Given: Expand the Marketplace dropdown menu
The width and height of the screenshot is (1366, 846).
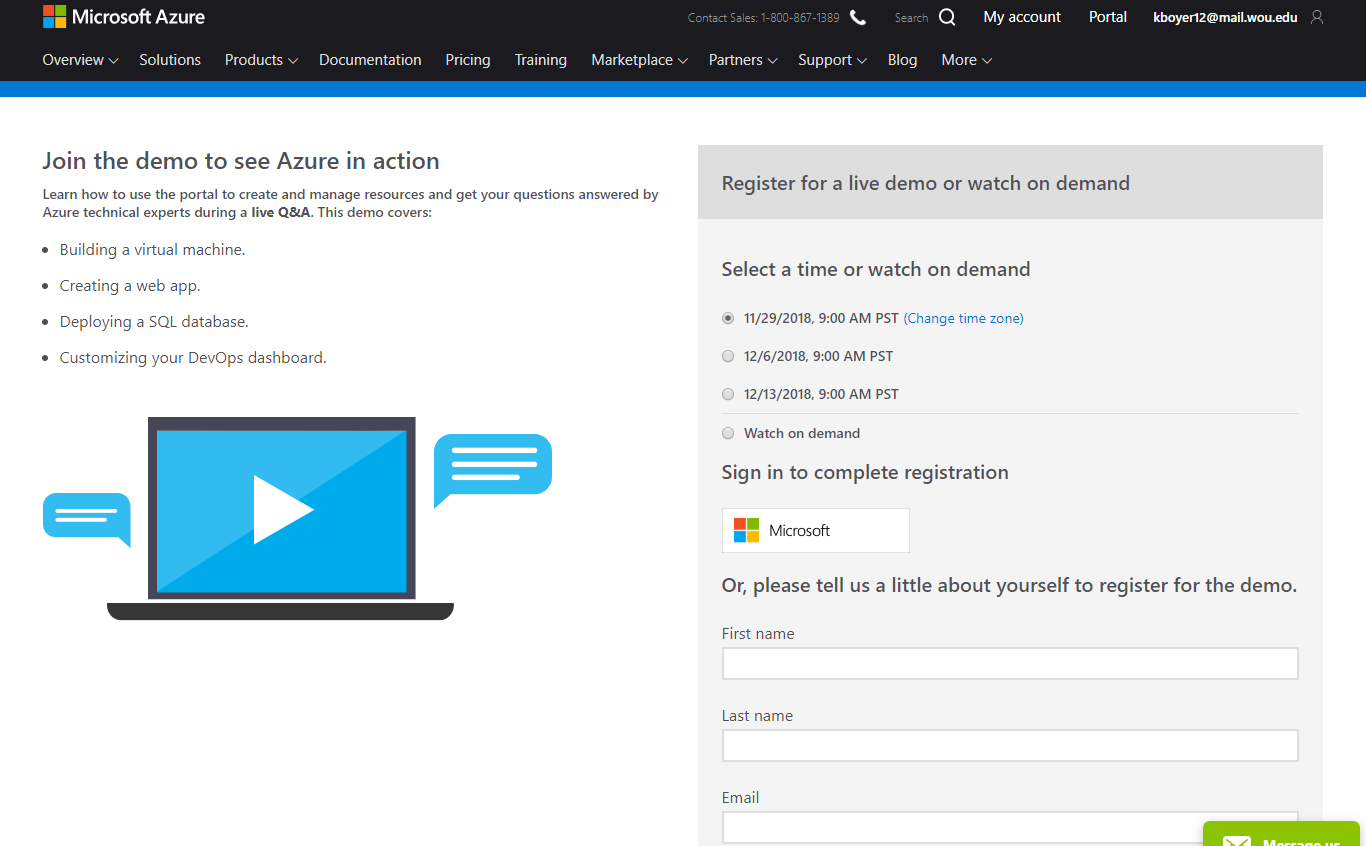Looking at the screenshot, I should pos(639,60).
